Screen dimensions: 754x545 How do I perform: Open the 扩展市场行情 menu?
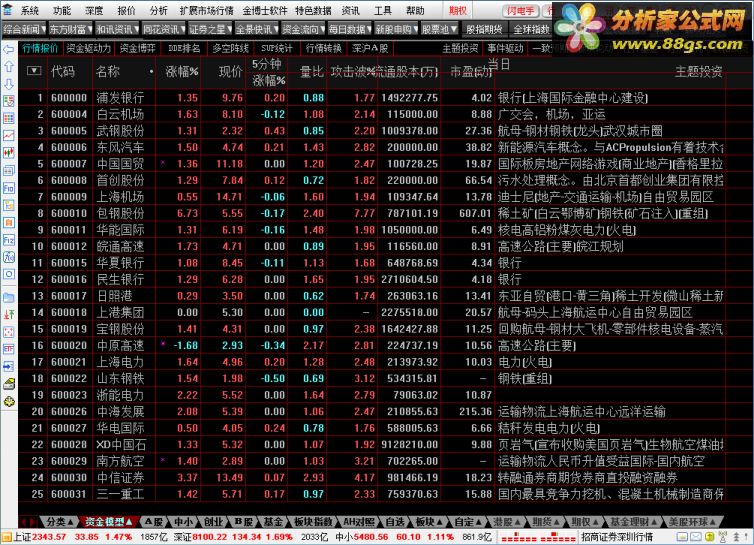206,11
